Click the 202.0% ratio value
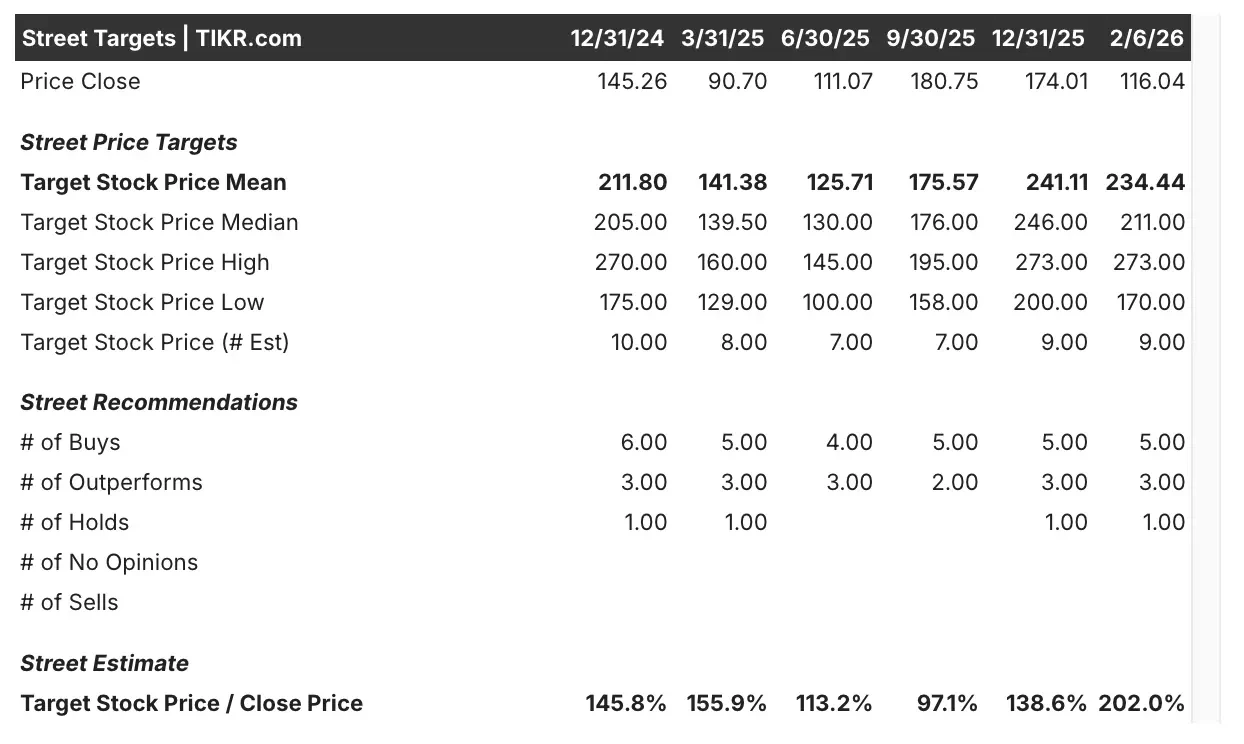This screenshot has height=744, width=1244. coord(1141,703)
